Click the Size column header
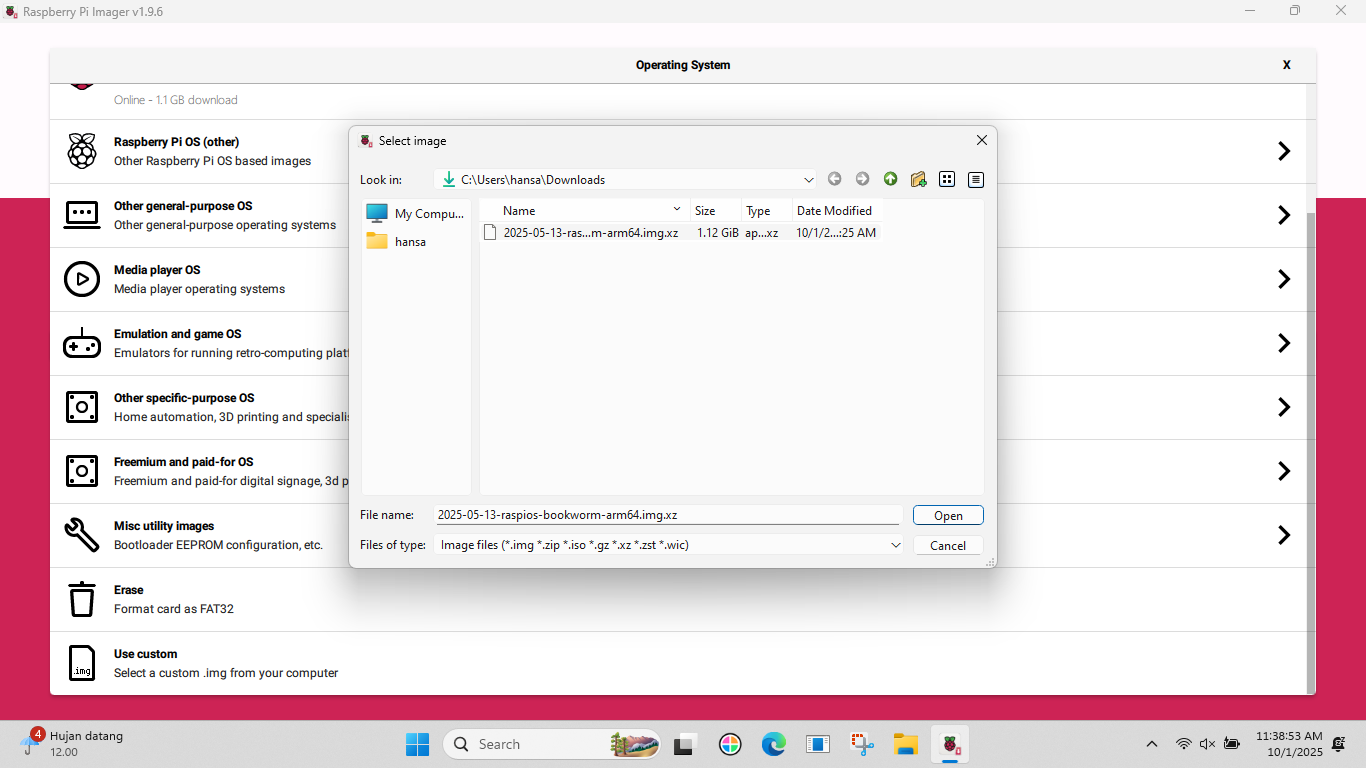The height and width of the screenshot is (768, 1366). tap(714, 211)
